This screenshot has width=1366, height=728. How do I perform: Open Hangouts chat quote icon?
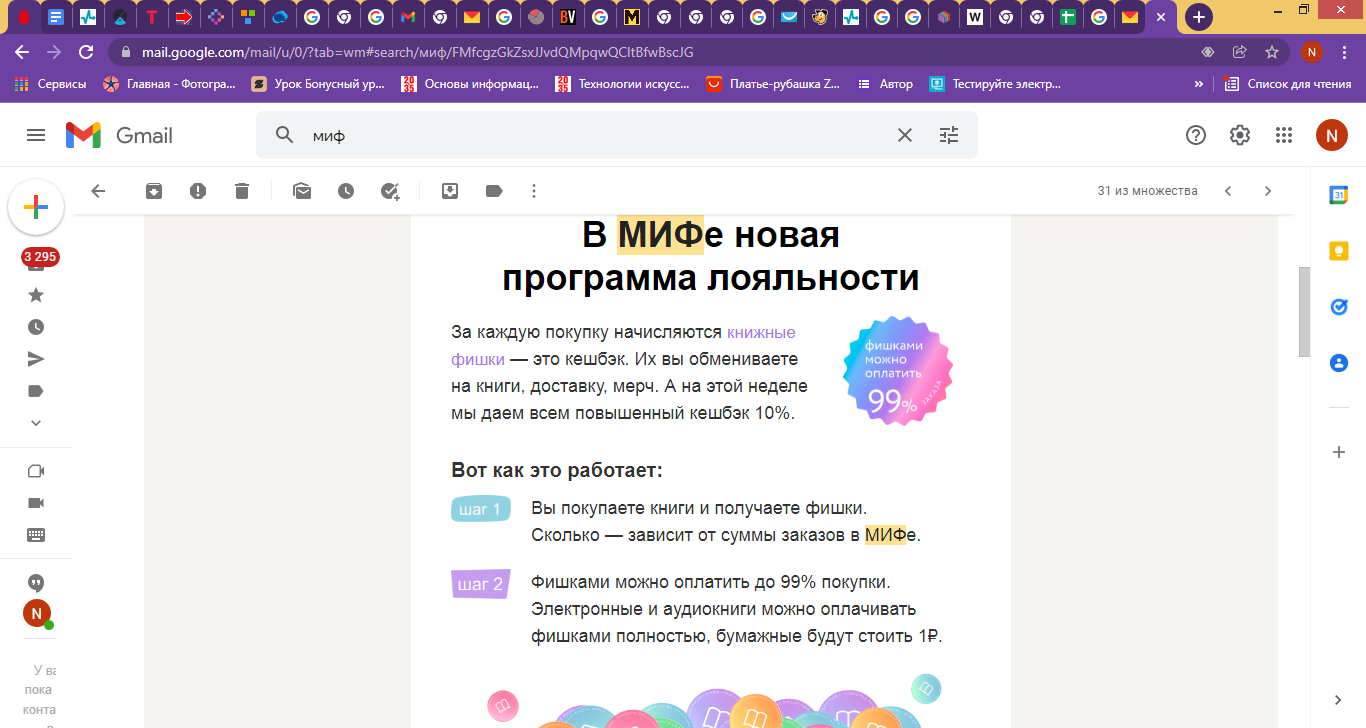tap(36, 583)
